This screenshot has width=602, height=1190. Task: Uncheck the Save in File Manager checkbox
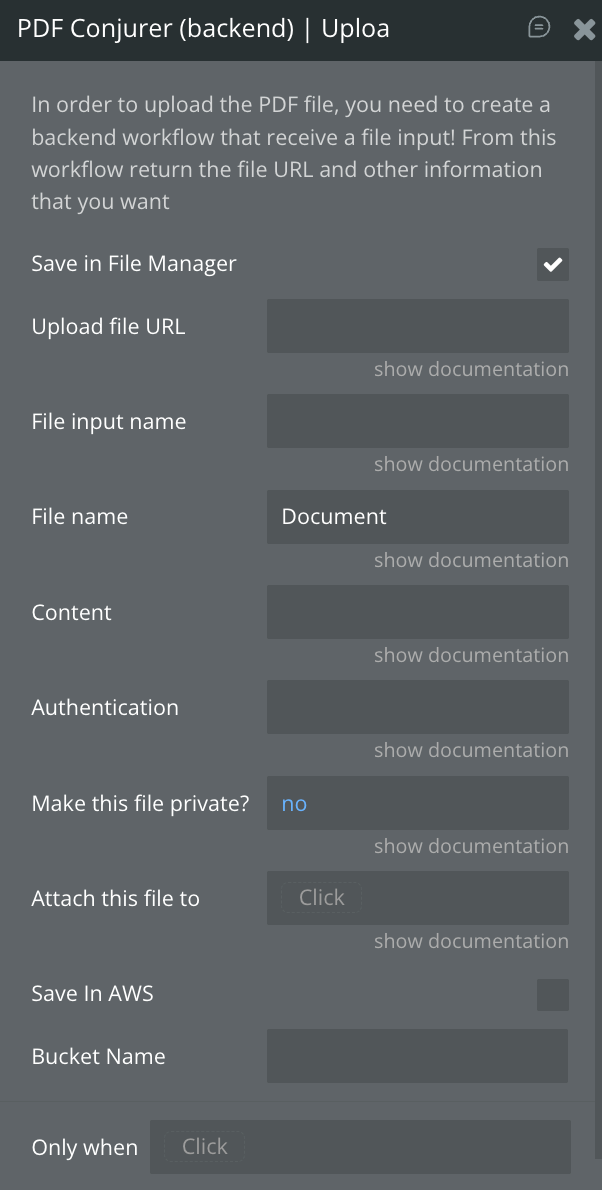pos(552,265)
